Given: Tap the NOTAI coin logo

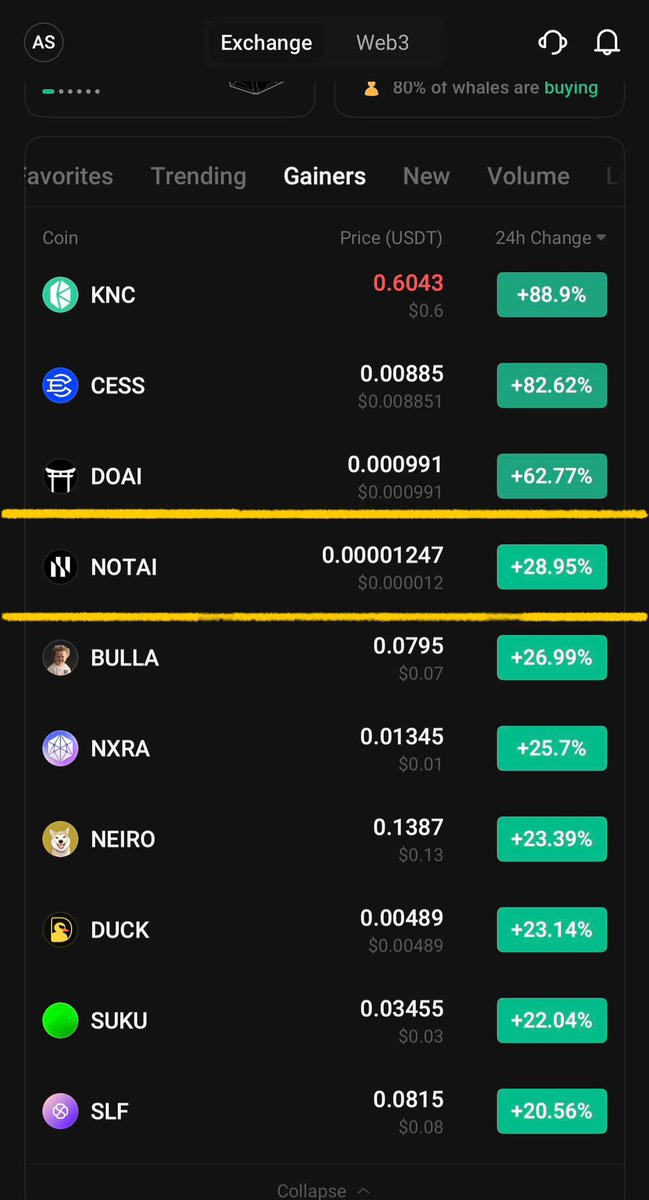Looking at the screenshot, I should coord(60,567).
